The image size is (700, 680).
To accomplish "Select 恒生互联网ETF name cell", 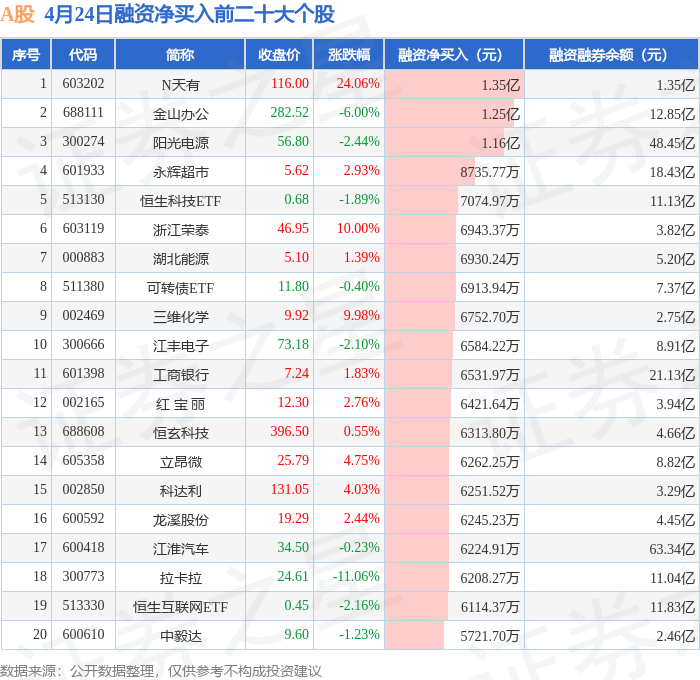I will 180,607.
